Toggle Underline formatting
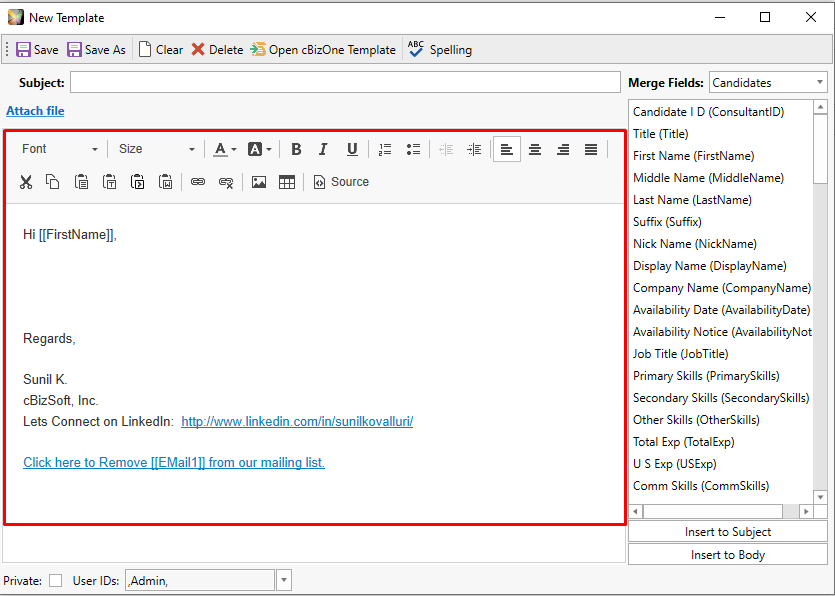Image resolution: width=835 pixels, height=596 pixels. coord(352,149)
